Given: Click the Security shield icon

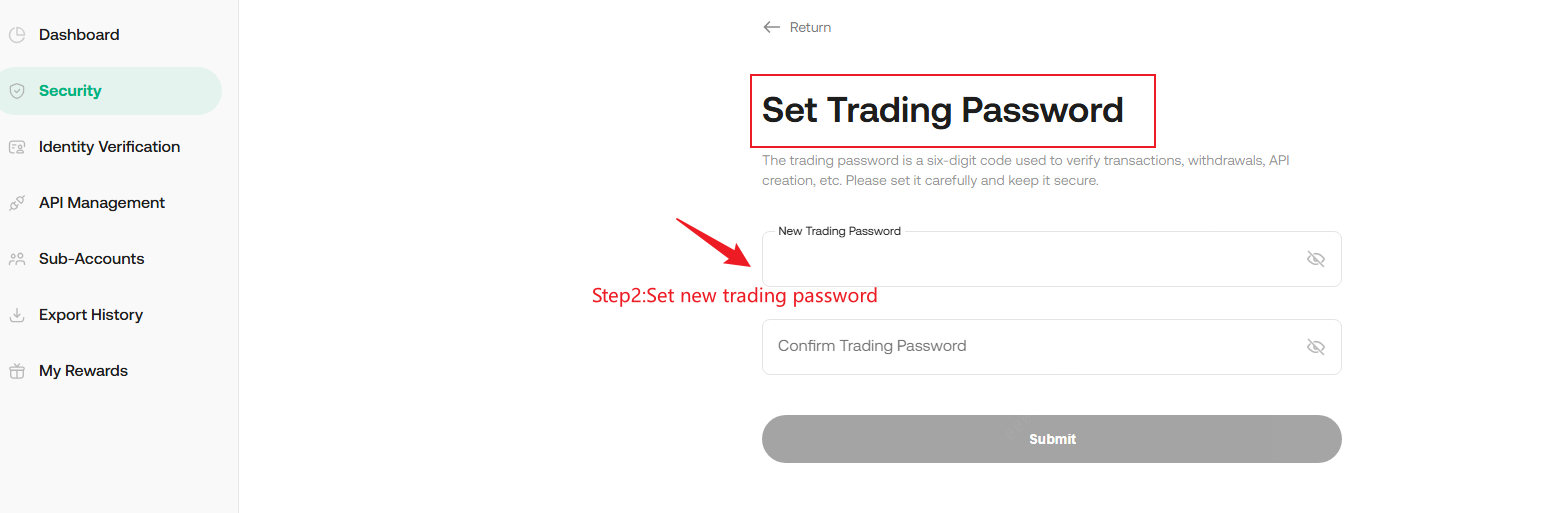Looking at the screenshot, I should 17,91.
